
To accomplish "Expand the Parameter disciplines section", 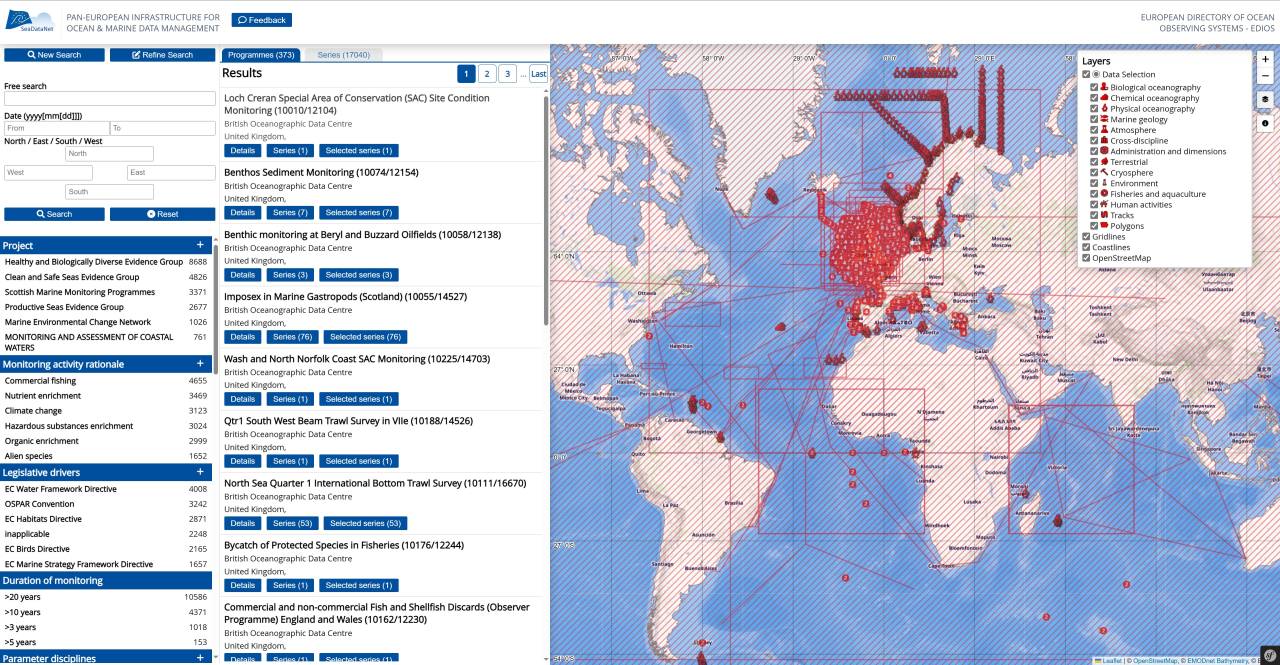I will coord(200,658).
